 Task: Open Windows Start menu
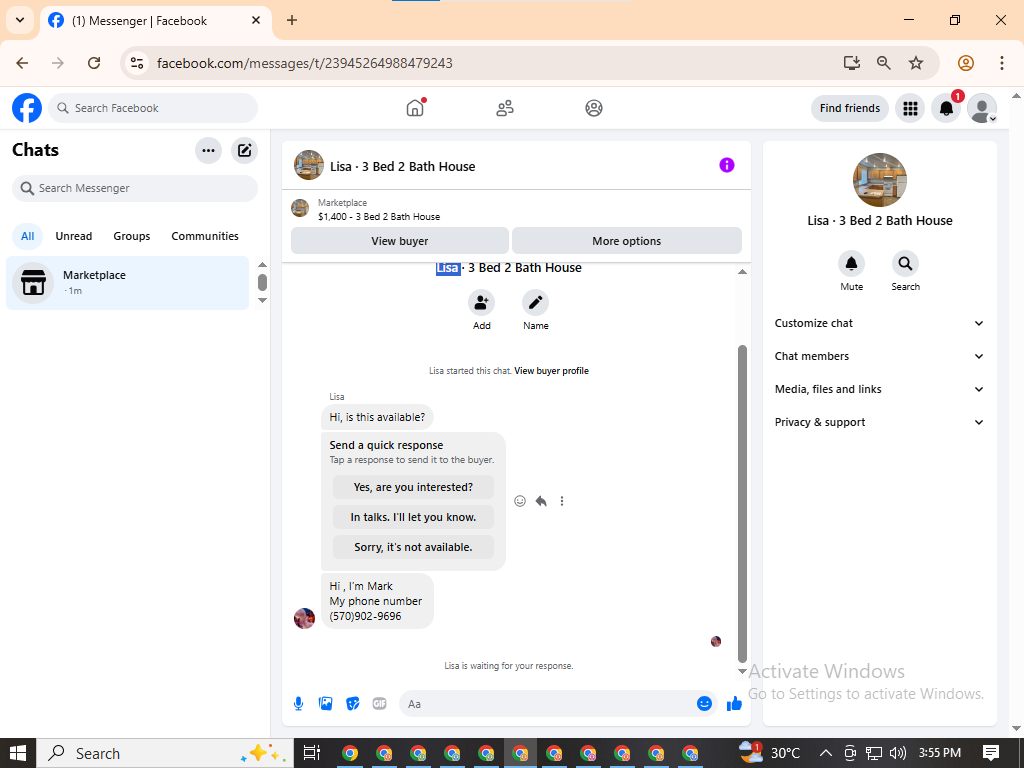pyautogui.click(x=18, y=753)
